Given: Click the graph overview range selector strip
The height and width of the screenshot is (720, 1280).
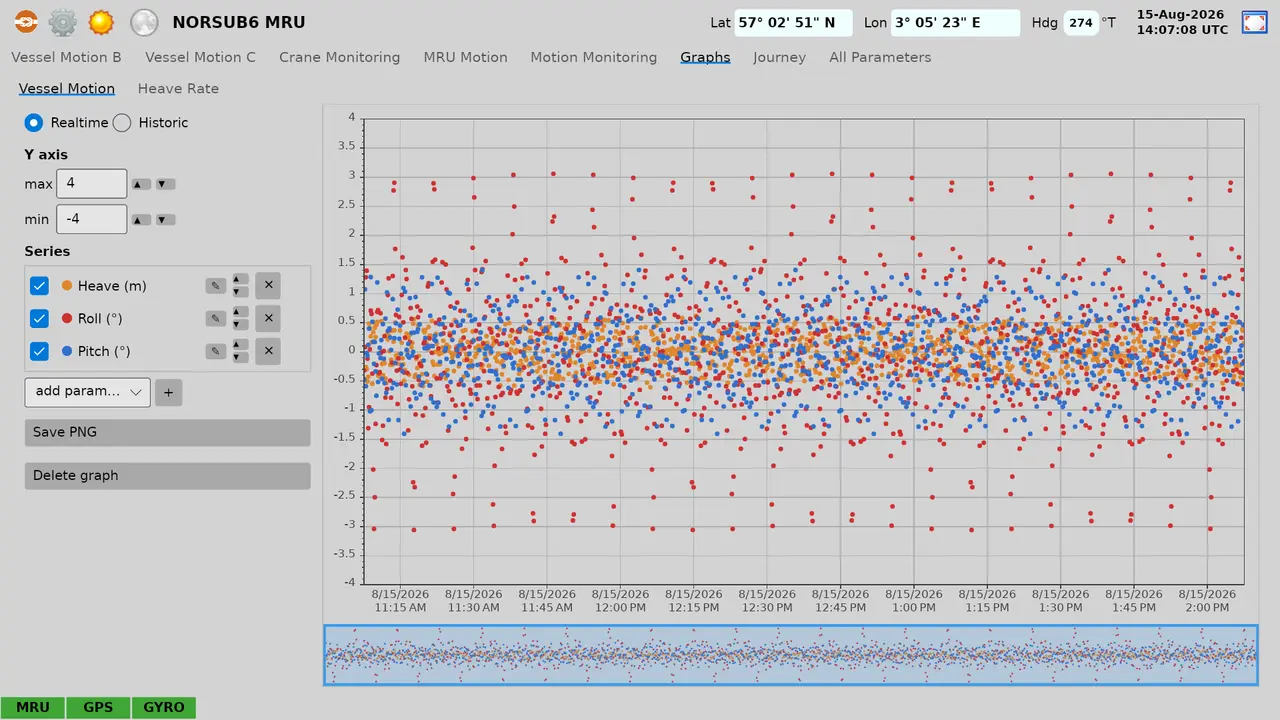Looking at the screenshot, I should pyautogui.click(x=791, y=656).
